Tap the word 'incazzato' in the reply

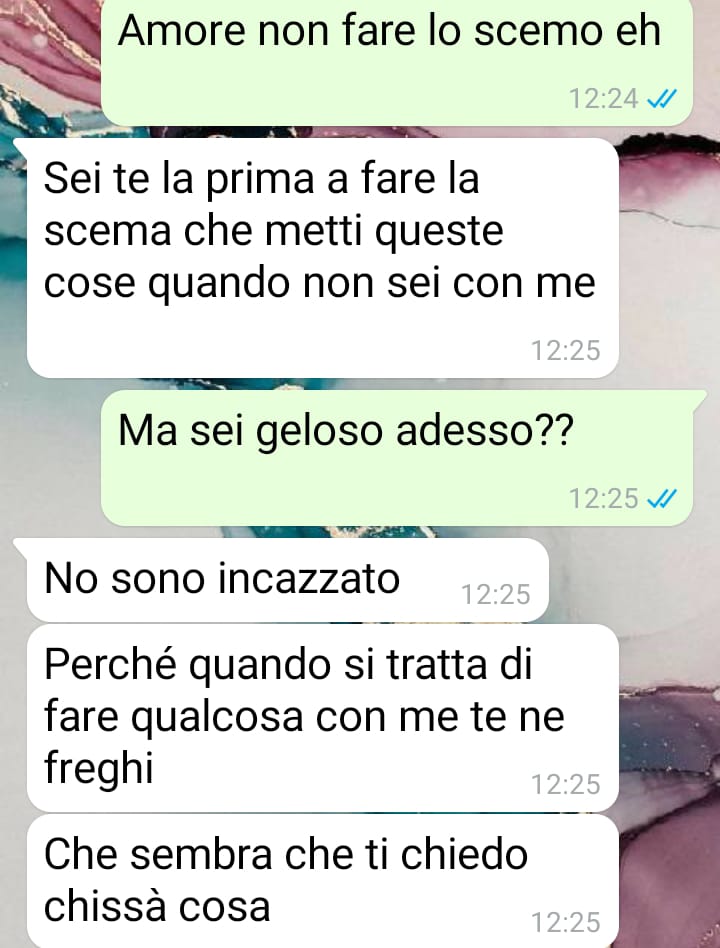click(309, 579)
